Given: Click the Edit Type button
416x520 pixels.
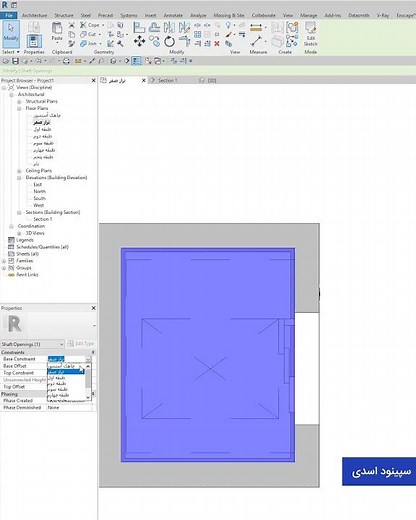Looking at the screenshot, I should click(x=81, y=344).
